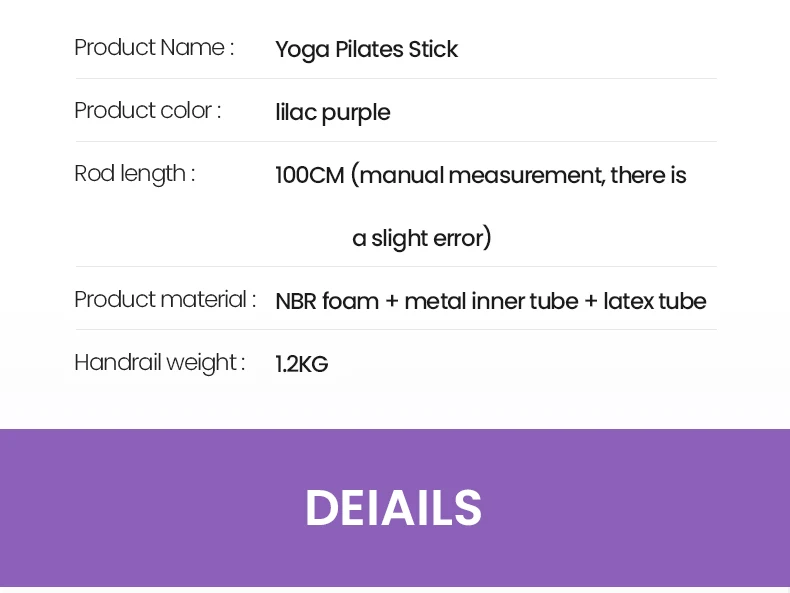Click the word 'metal inner tube'
The width and height of the screenshot is (790, 593).
click(491, 301)
